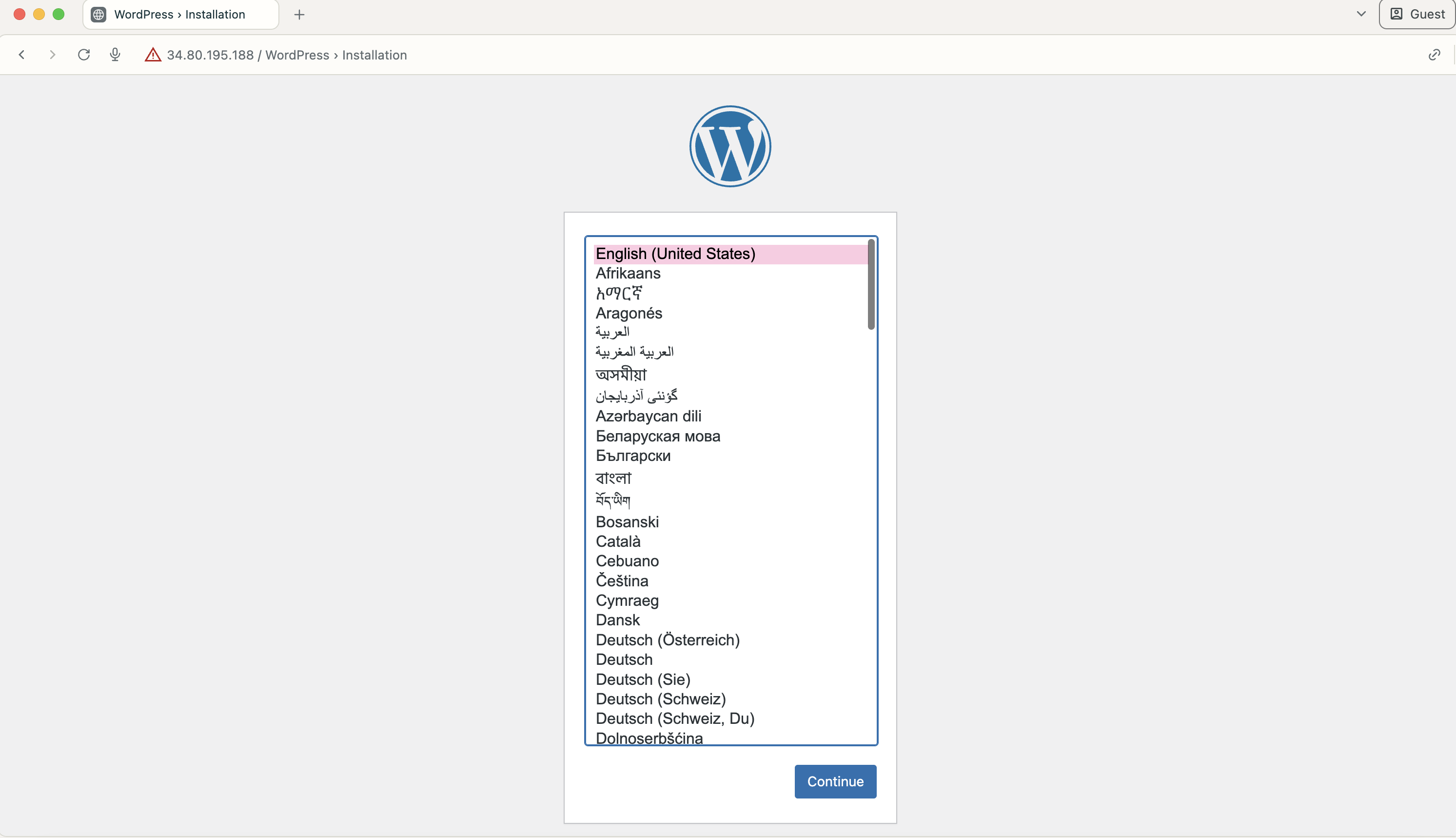Select the WordPress Installation tab
1456x838 pixels.
(180, 14)
